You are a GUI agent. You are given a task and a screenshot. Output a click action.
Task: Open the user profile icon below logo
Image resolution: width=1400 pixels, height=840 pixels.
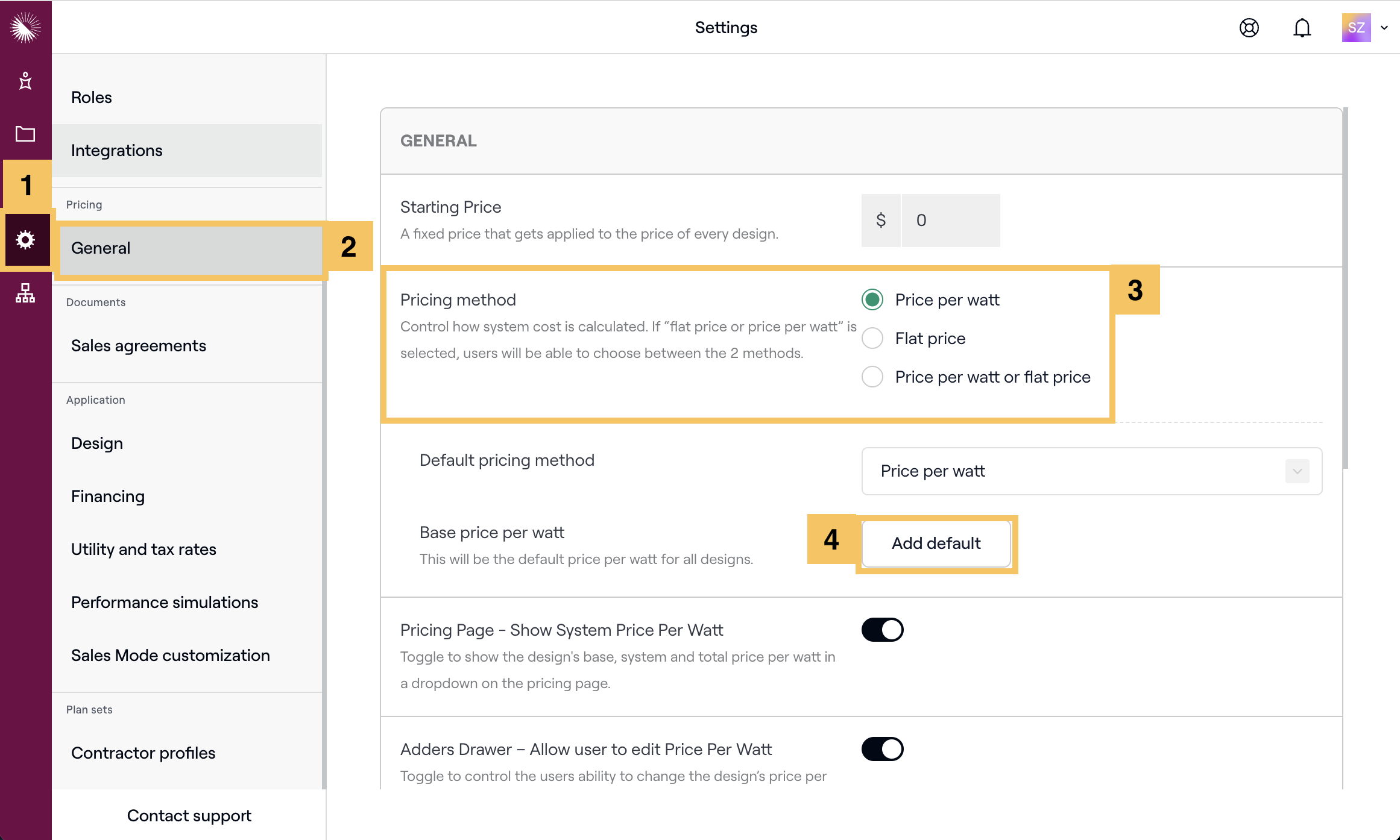[25, 81]
